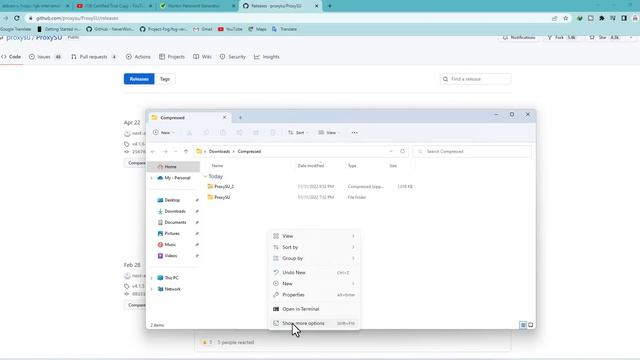The image size is (640, 360).
Task: Select Home in the Explorer sidebar
Action: (x=173, y=167)
